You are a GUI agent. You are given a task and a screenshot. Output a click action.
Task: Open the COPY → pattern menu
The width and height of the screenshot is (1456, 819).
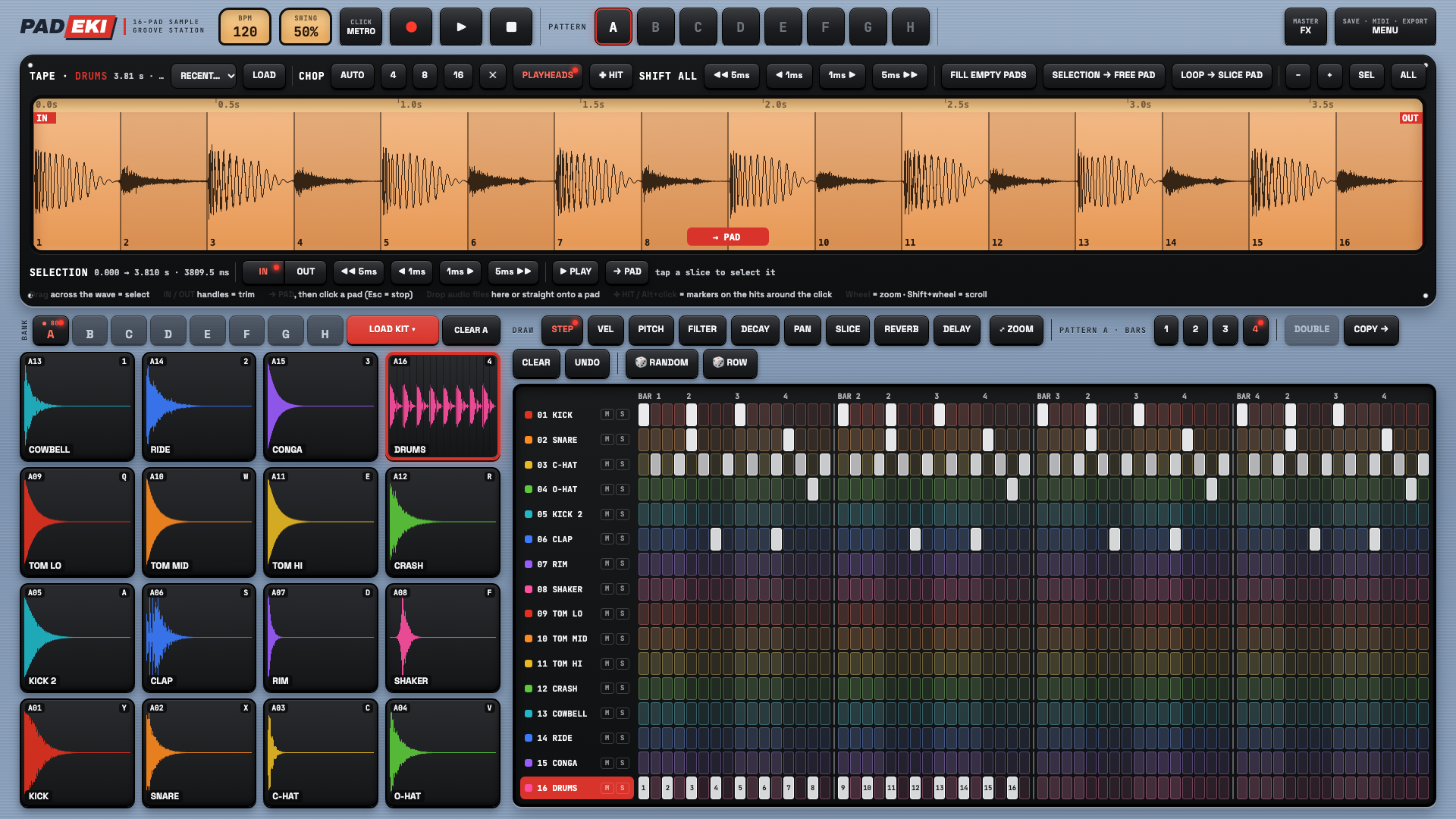coord(1371,330)
